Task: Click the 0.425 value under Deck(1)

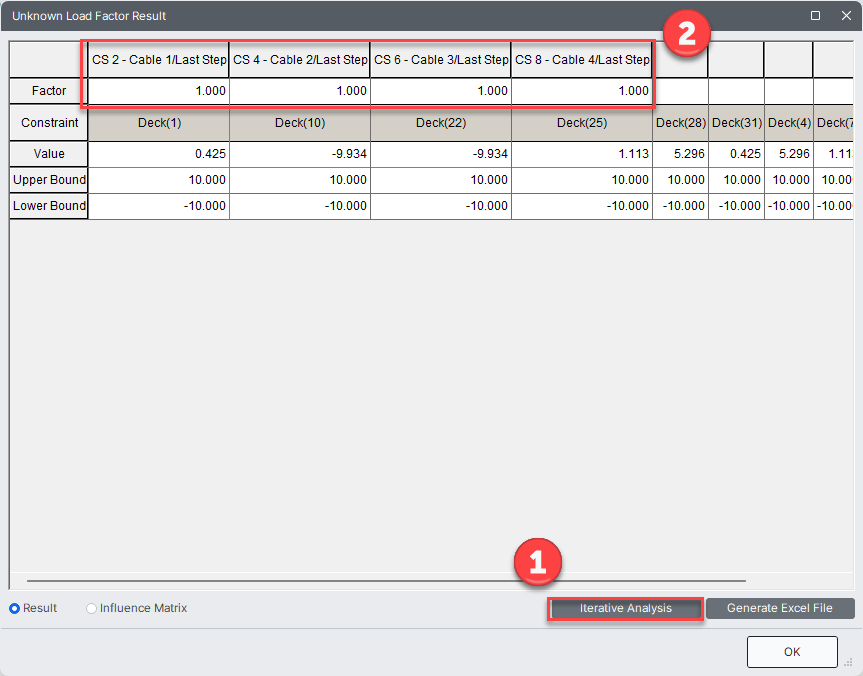Action: [x=159, y=154]
